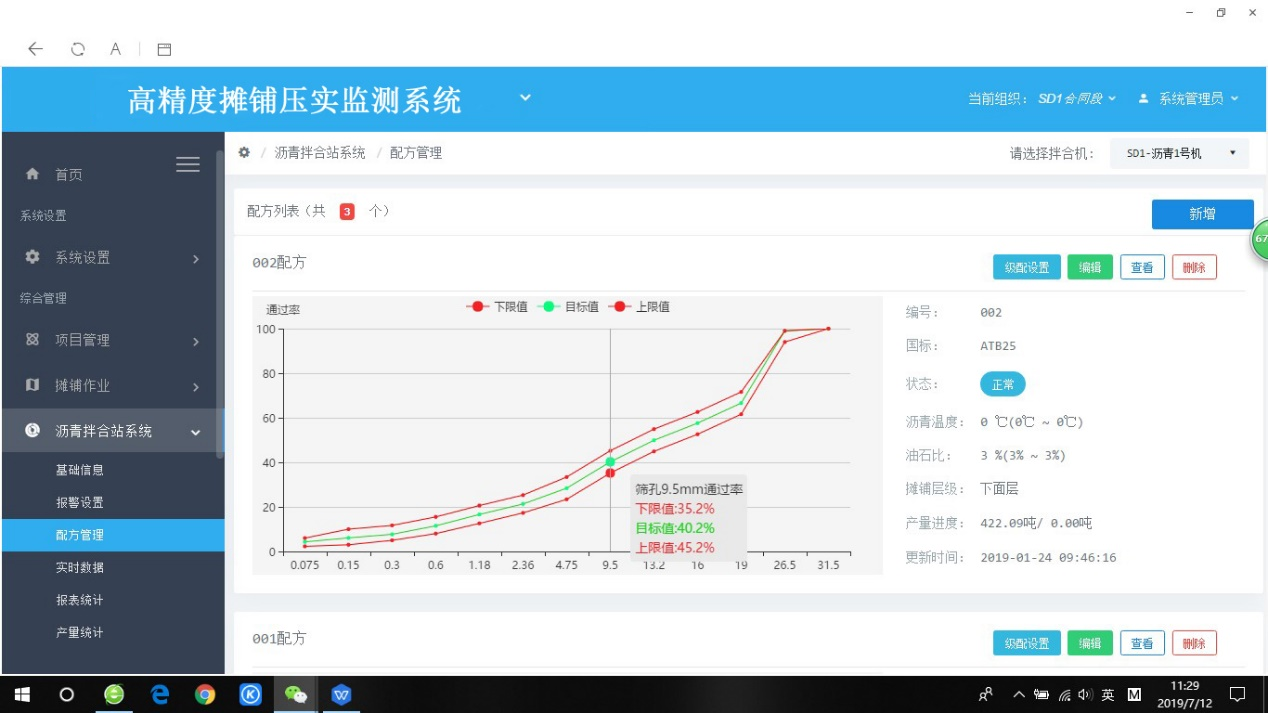Click the 目标值 point at 9.5
Screen dimensions: 1268x713
pos(610,462)
